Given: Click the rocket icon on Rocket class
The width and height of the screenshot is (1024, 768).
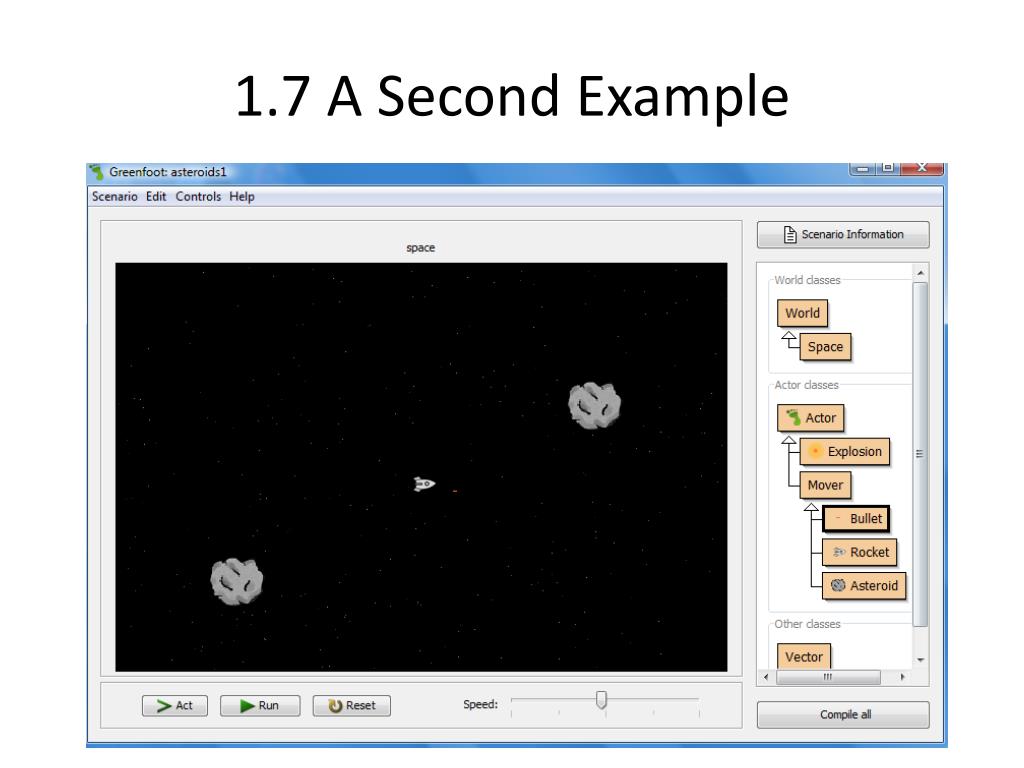Looking at the screenshot, I should [839, 552].
